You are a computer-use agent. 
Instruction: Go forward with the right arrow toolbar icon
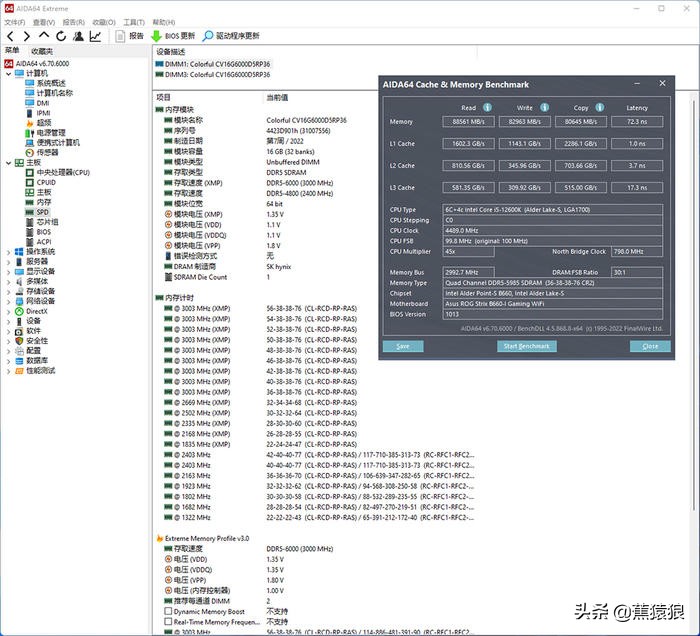coord(27,36)
